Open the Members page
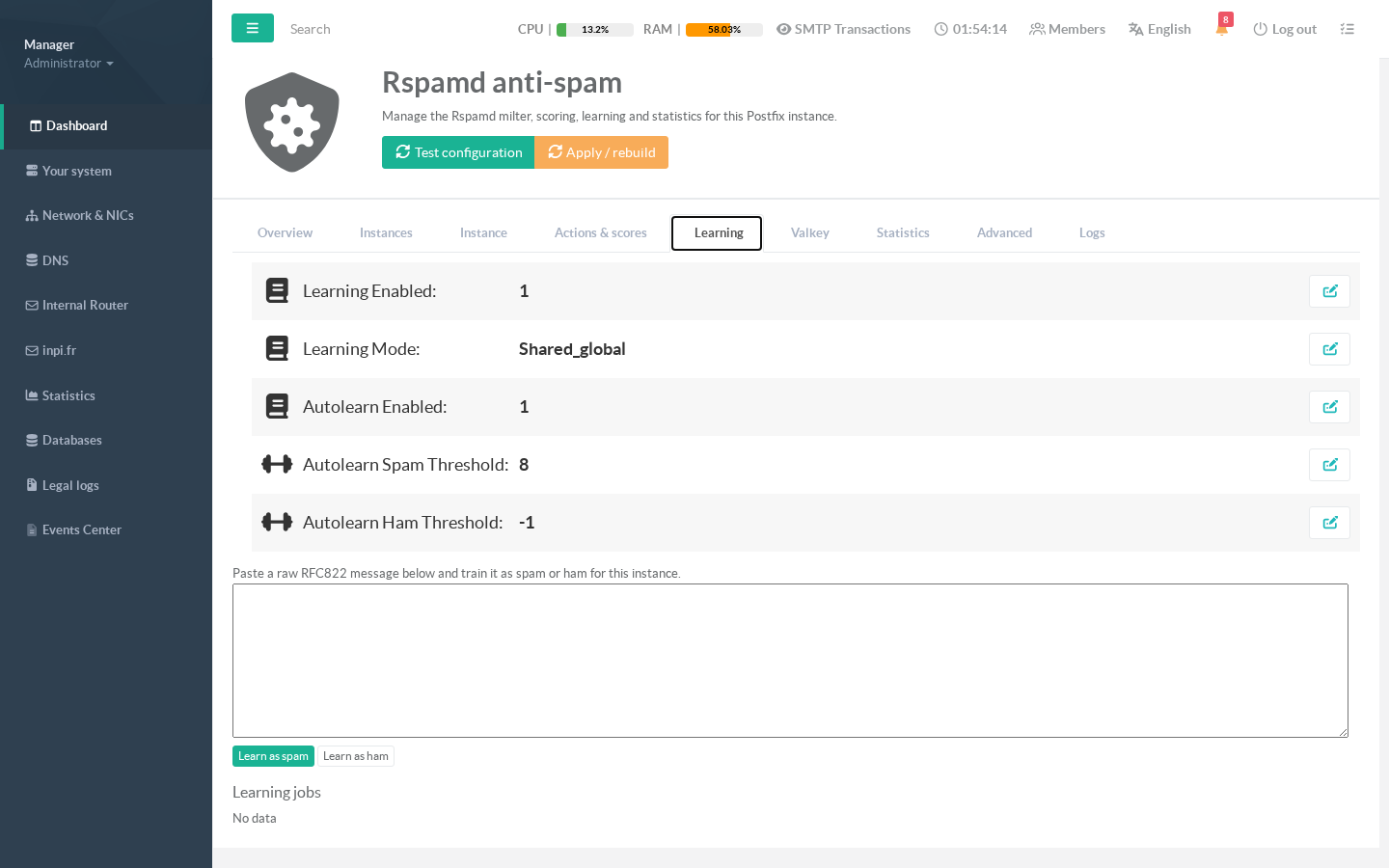The width and height of the screenshot is (1389, 868). tap(1067, 29)
